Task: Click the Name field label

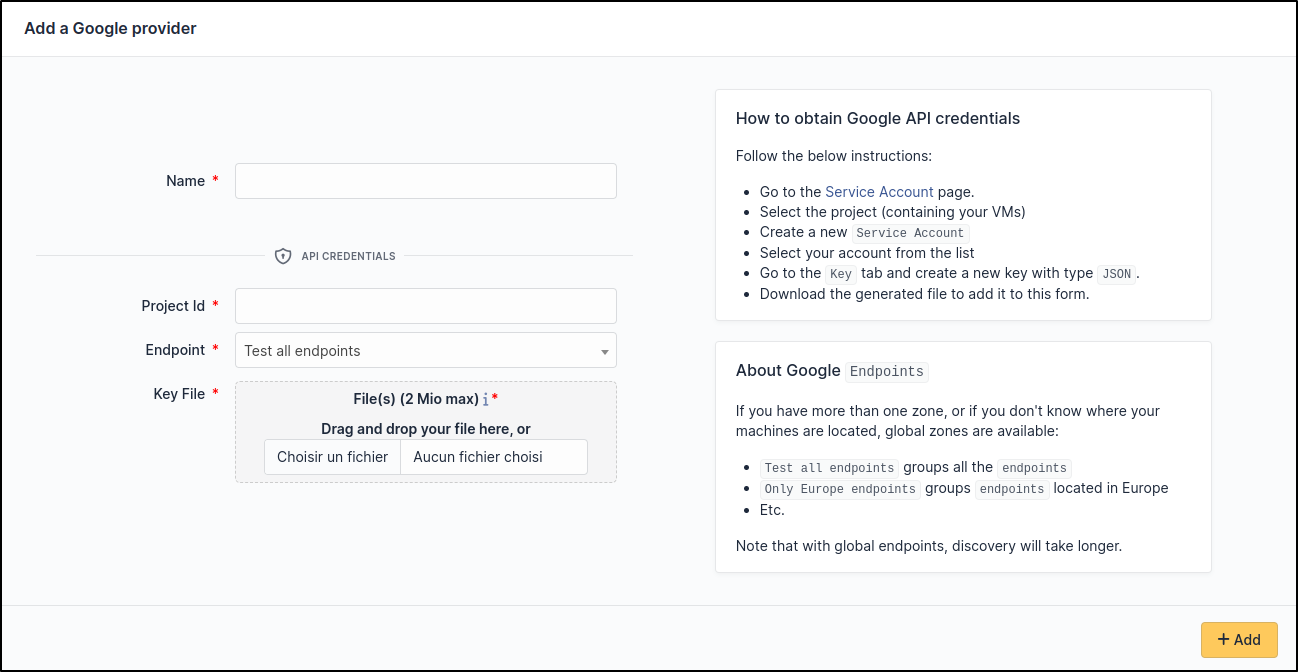Action: [x=185, y=181]
